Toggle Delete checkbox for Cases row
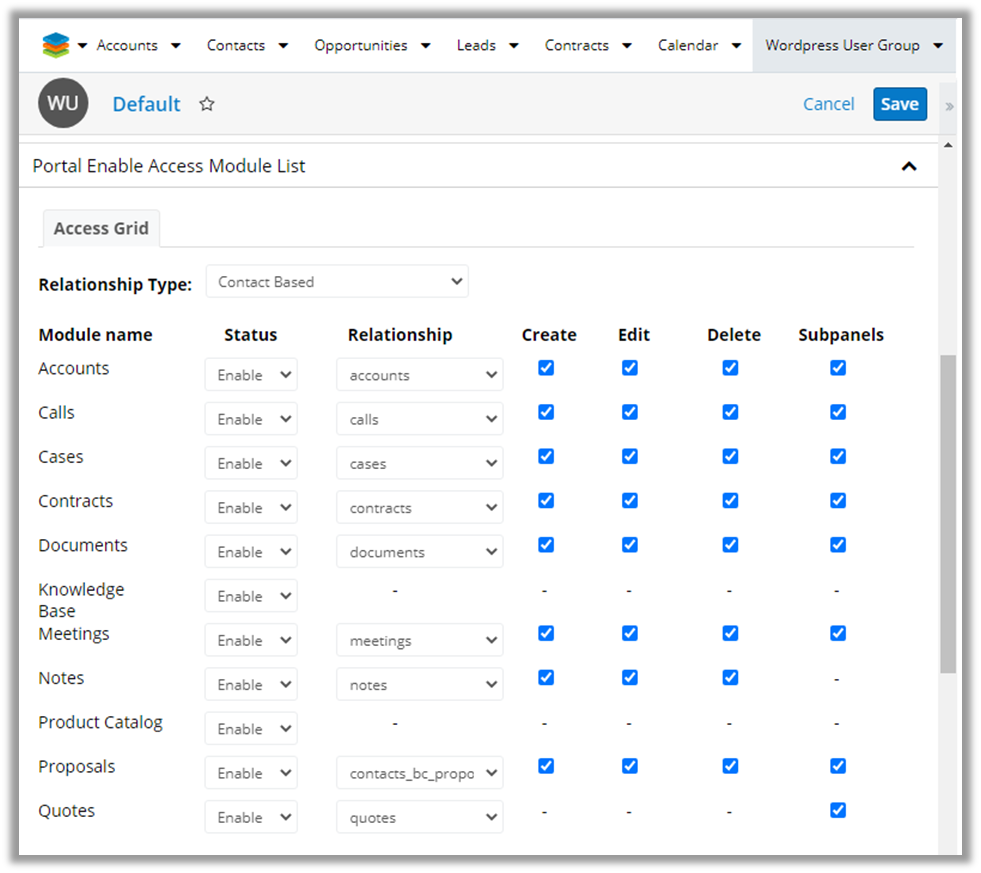Screen dimensions: 981x873 [730, 456]
